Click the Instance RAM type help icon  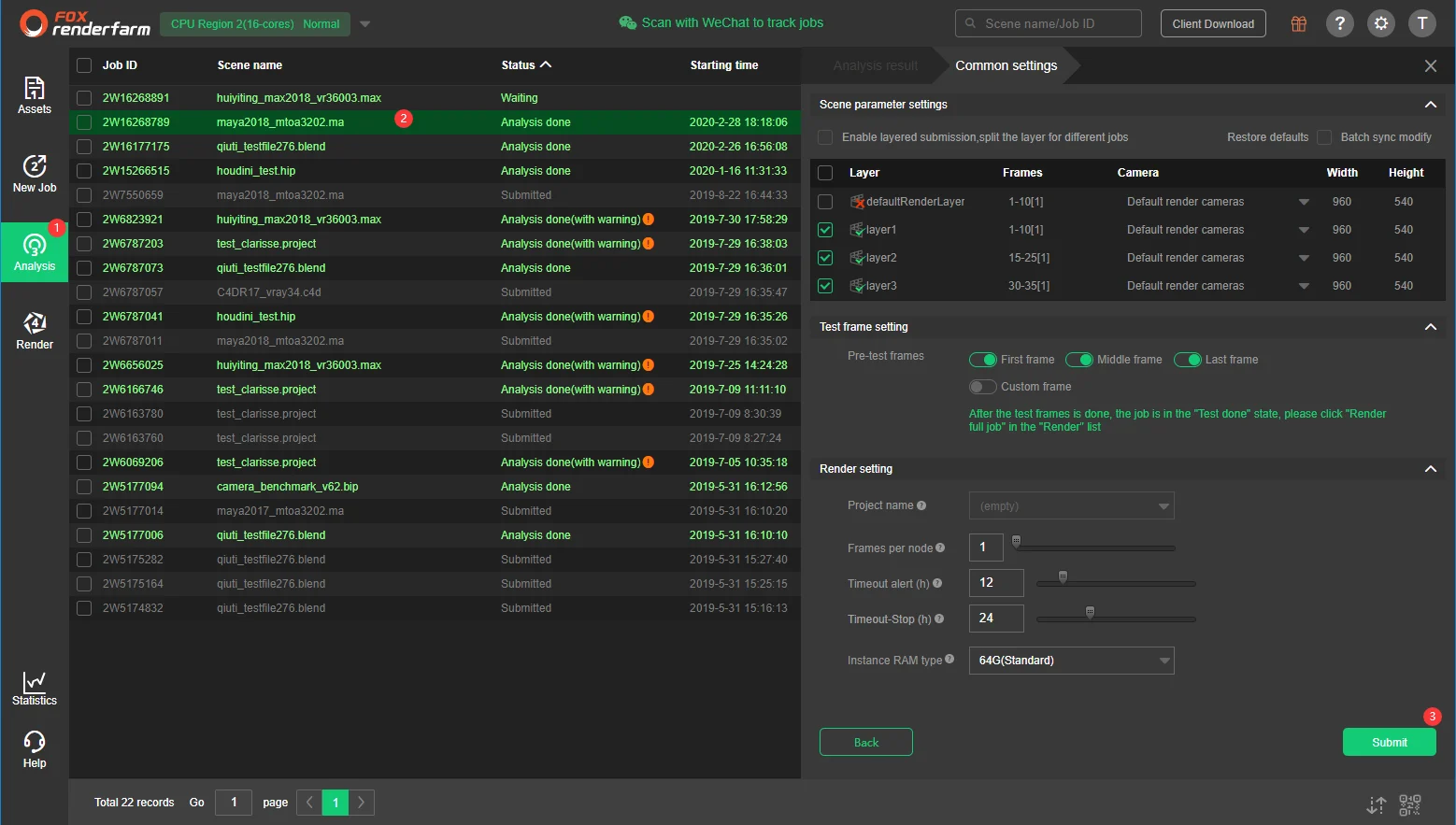tap(949, 659)
